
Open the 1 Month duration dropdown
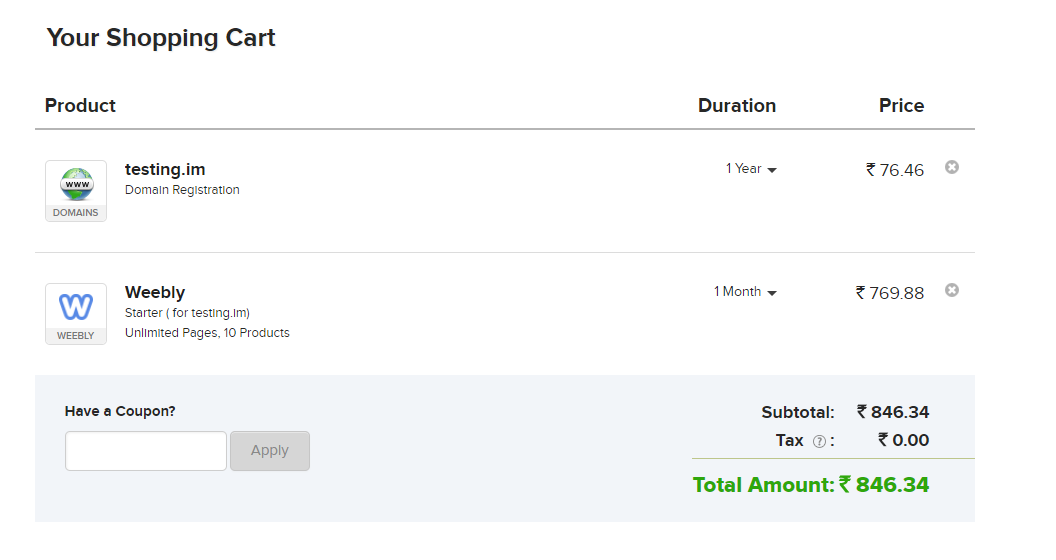coord(745,292)
